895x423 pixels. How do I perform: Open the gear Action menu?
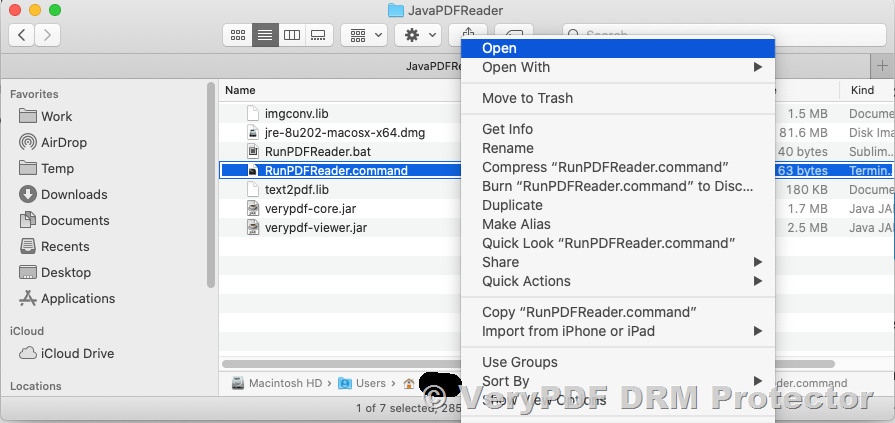coord(418,35)
